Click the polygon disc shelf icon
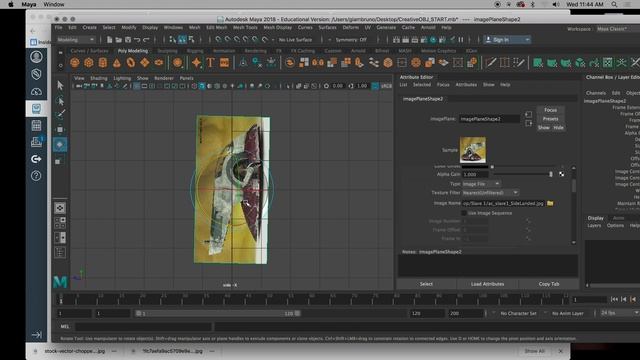Screen dimensions: 640x360 tap(159, 62)
